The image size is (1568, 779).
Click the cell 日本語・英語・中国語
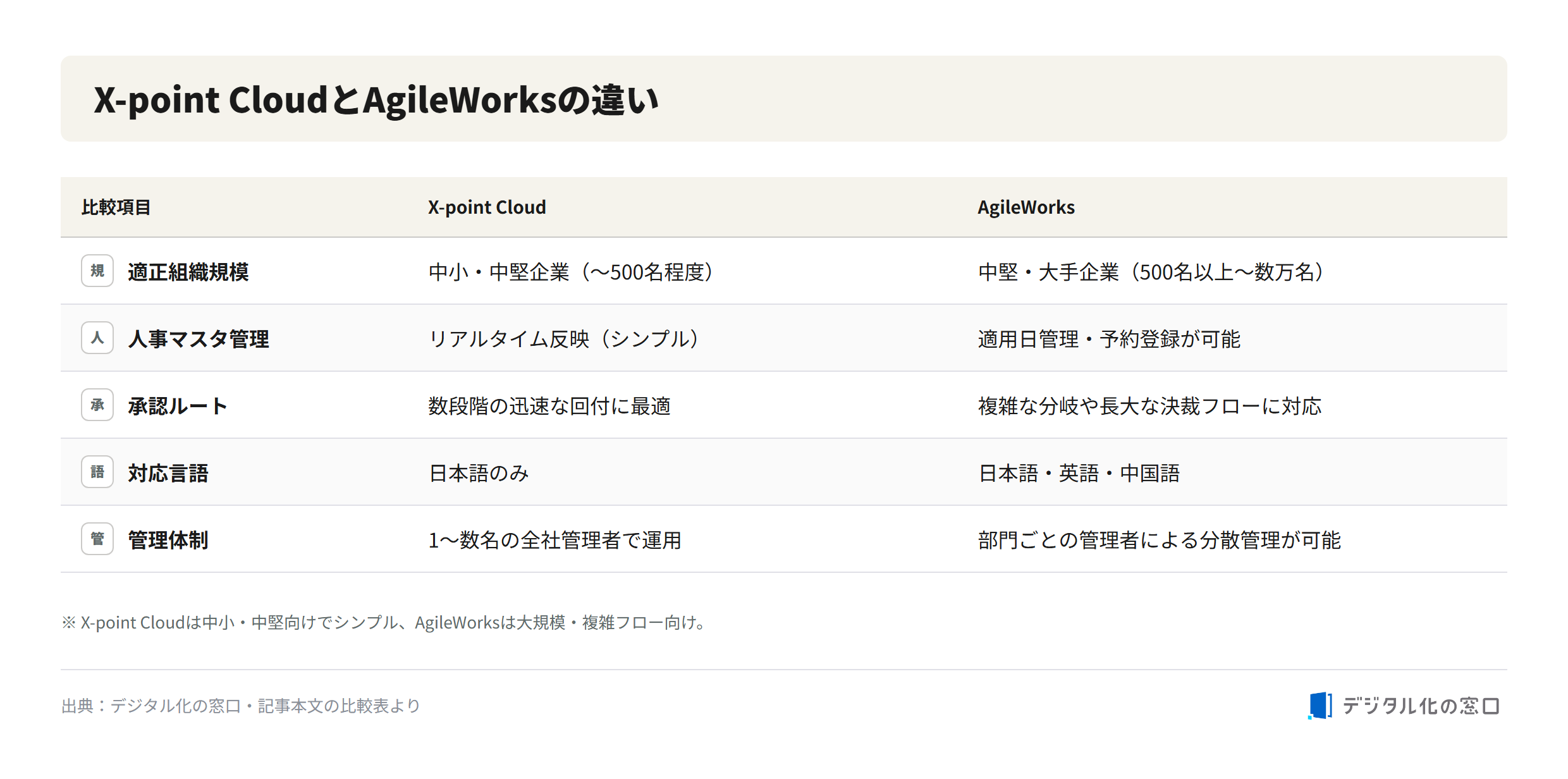pyautogui.click(x=1079, y=473)
